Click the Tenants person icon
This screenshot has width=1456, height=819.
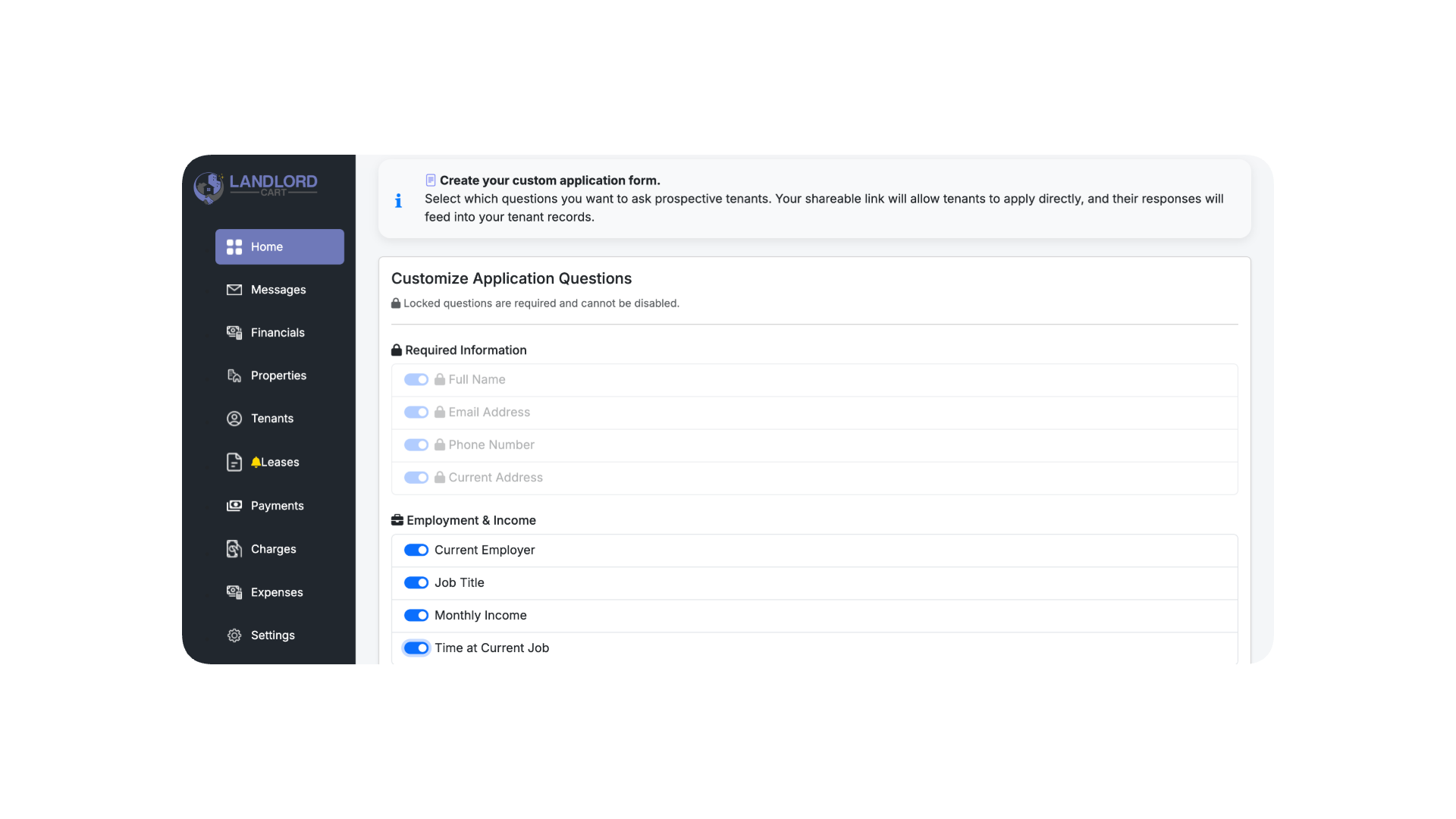click(234, 418)
